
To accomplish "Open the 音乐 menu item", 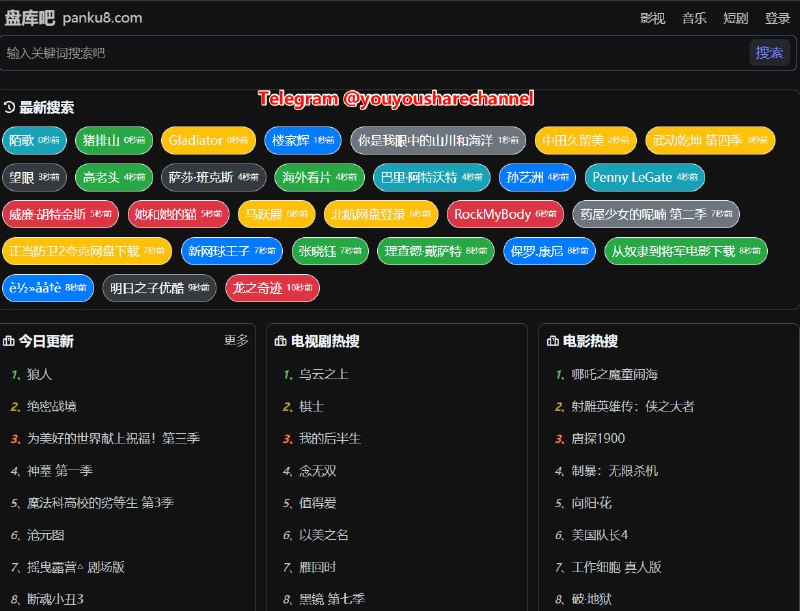I will click(x=692, y=17).
